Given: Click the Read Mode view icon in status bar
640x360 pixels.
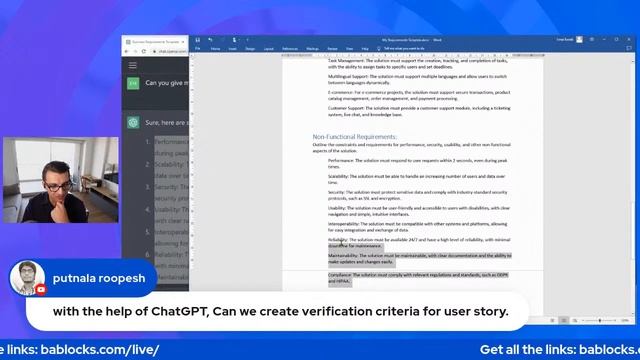Looking at the screenshot, I should coord(552,321).
